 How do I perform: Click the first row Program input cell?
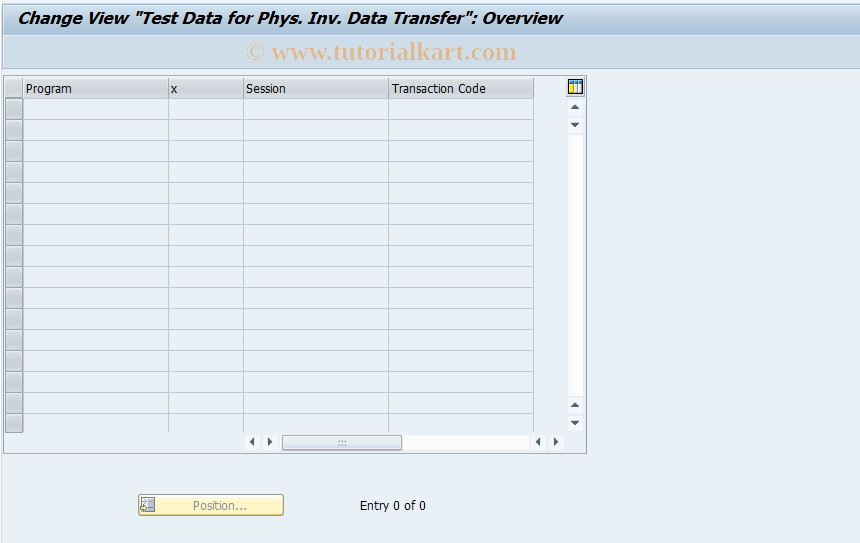coord(95,110)
